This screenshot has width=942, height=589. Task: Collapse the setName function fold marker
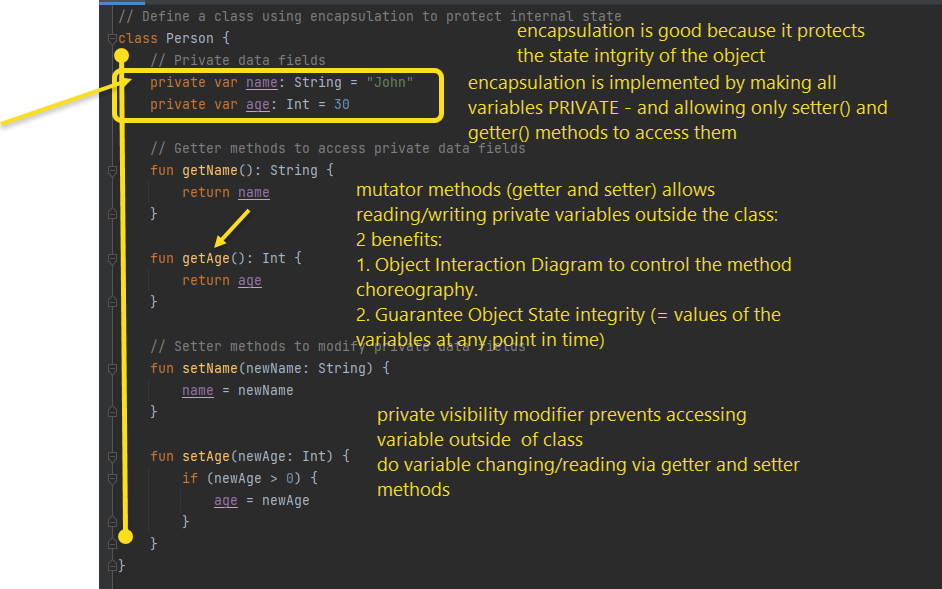pyautogui.click(x=112, y=368)
